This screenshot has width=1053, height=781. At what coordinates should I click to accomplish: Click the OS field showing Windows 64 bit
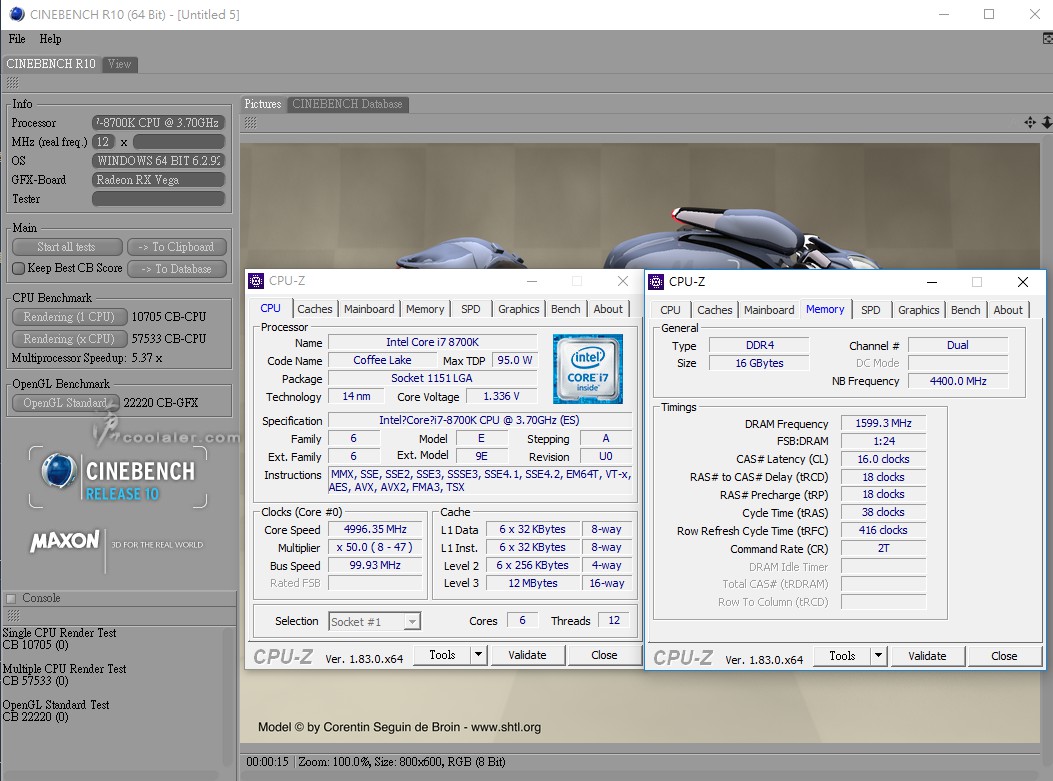(158, 160)
